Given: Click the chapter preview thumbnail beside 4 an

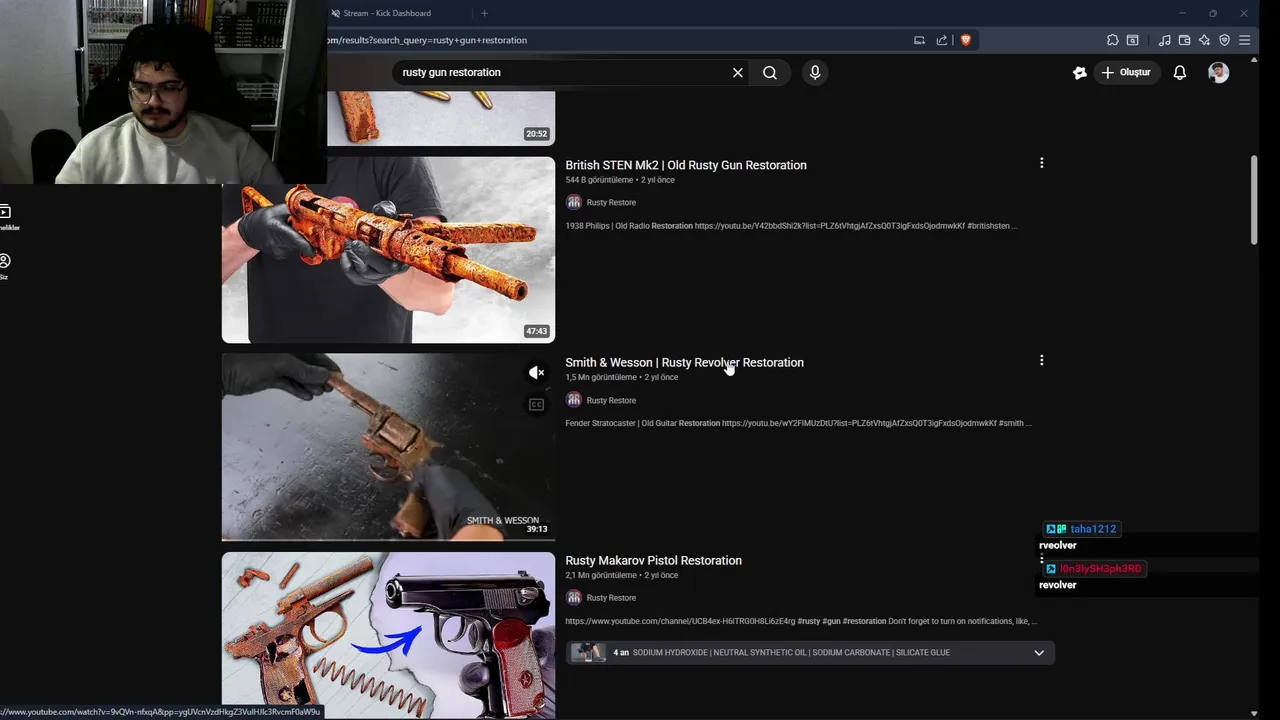Looking at the screenshot, I should coord(588,653).
